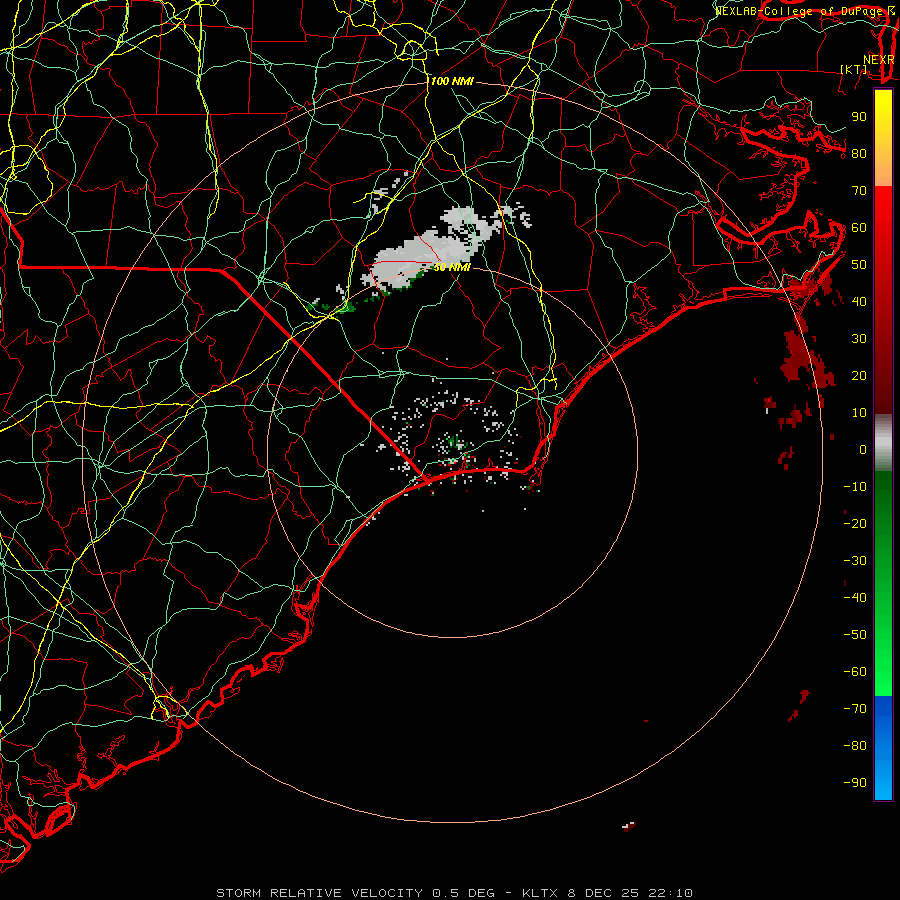The height and width of the screenshot is (900, 900).
Task: Click the 70 value on the velocity scale
Action: click(x=859, y=191)
